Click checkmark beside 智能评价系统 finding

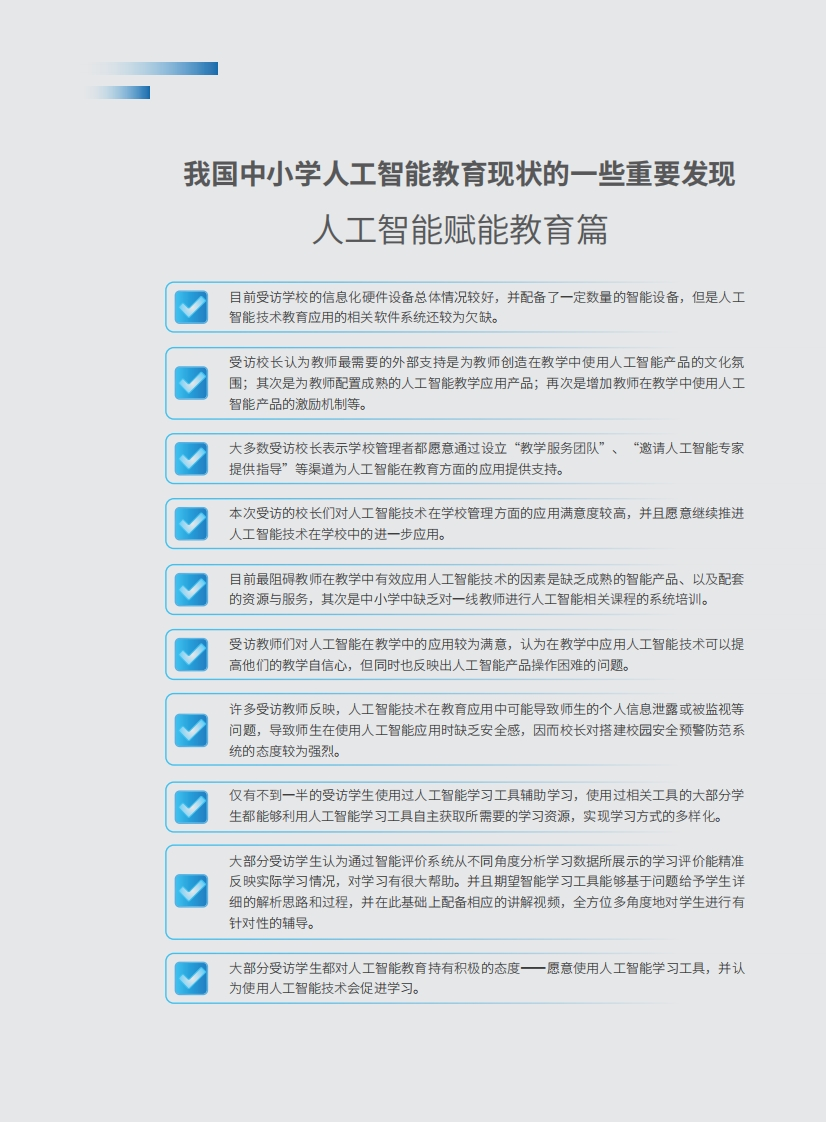click(191, 892)
